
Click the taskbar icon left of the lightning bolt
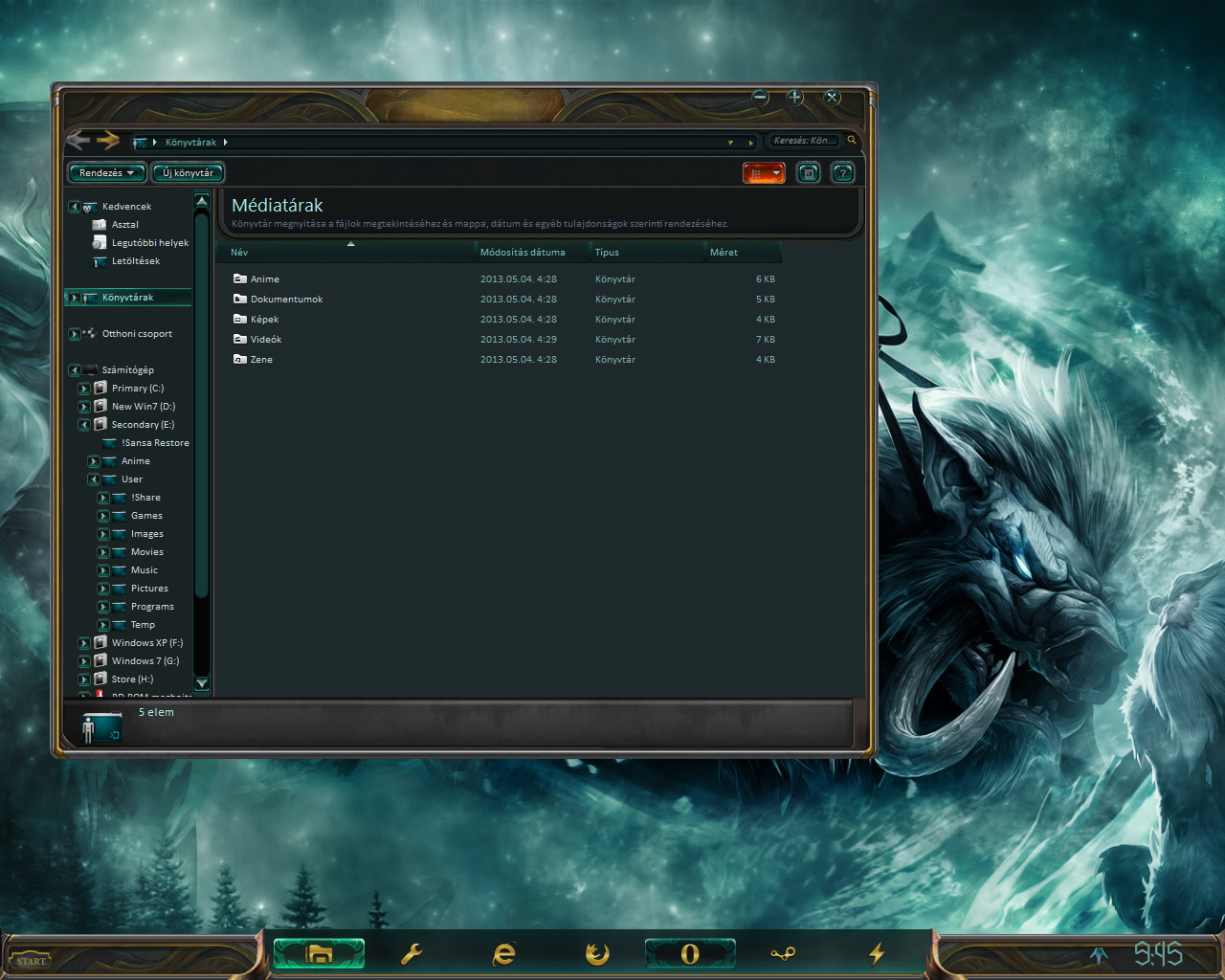(x=783, y=953)
